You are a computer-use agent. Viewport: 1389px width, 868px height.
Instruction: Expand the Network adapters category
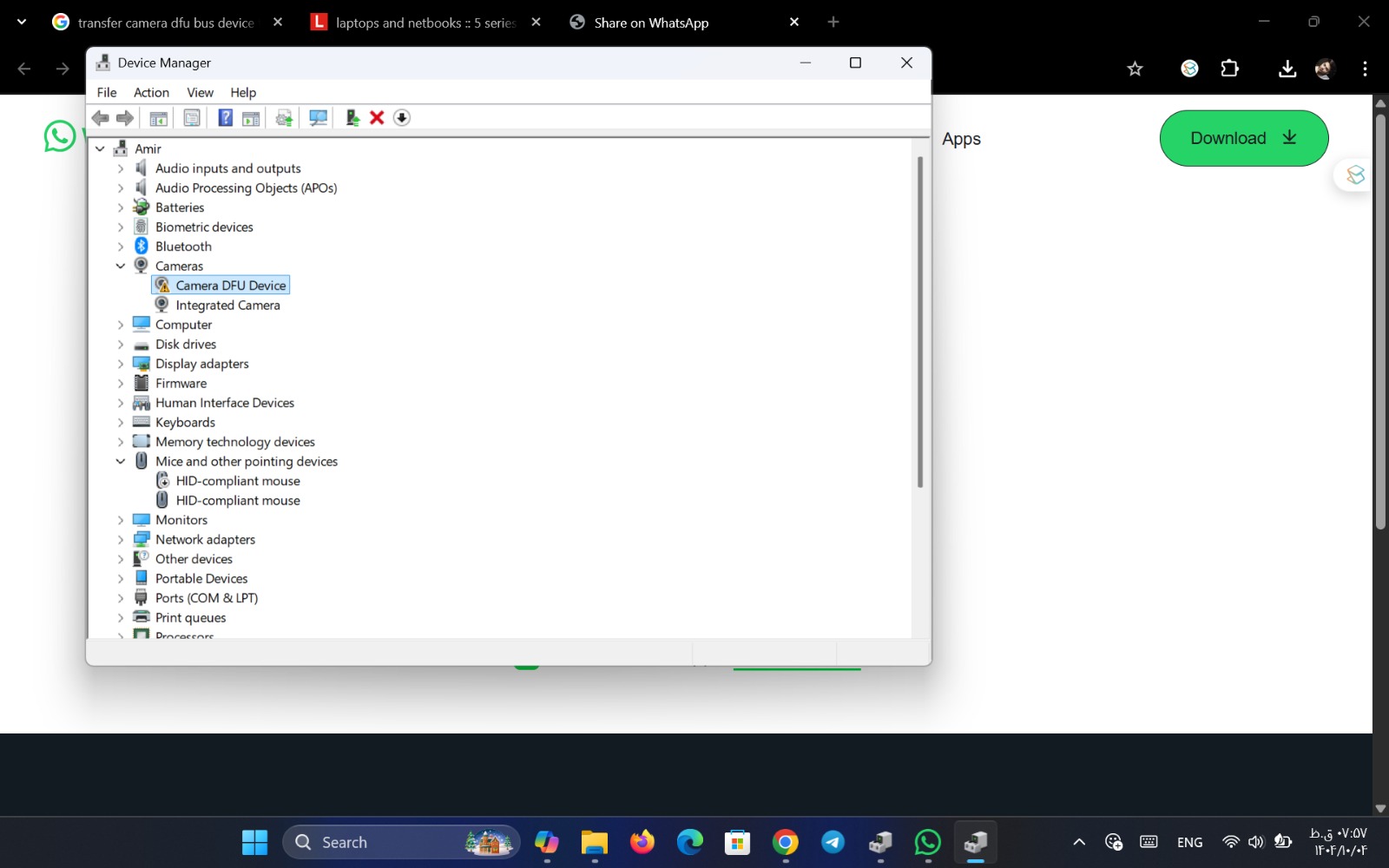[121, 539]
